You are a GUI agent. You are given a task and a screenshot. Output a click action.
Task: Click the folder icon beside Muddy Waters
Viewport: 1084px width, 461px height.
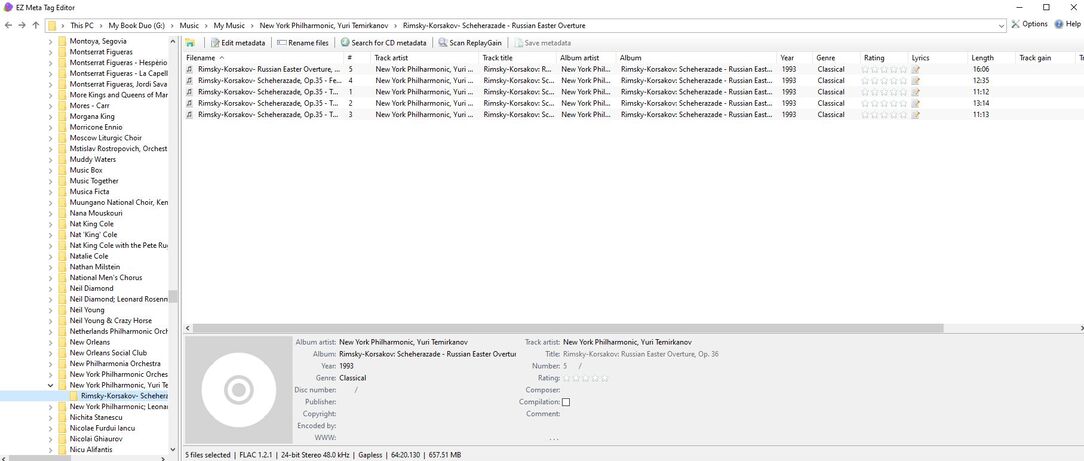point(62,159)
